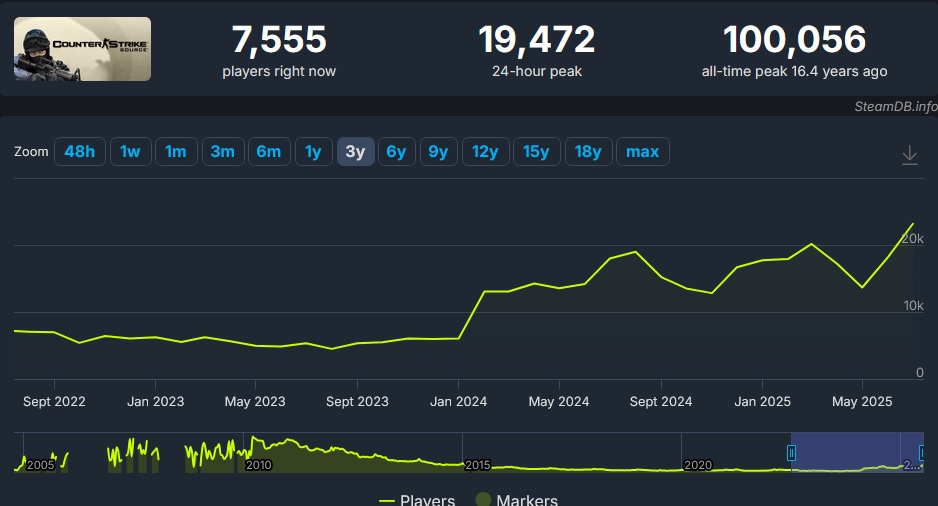
Task: Click 2005 in the navigator timeline
Action: click(41, 465)
